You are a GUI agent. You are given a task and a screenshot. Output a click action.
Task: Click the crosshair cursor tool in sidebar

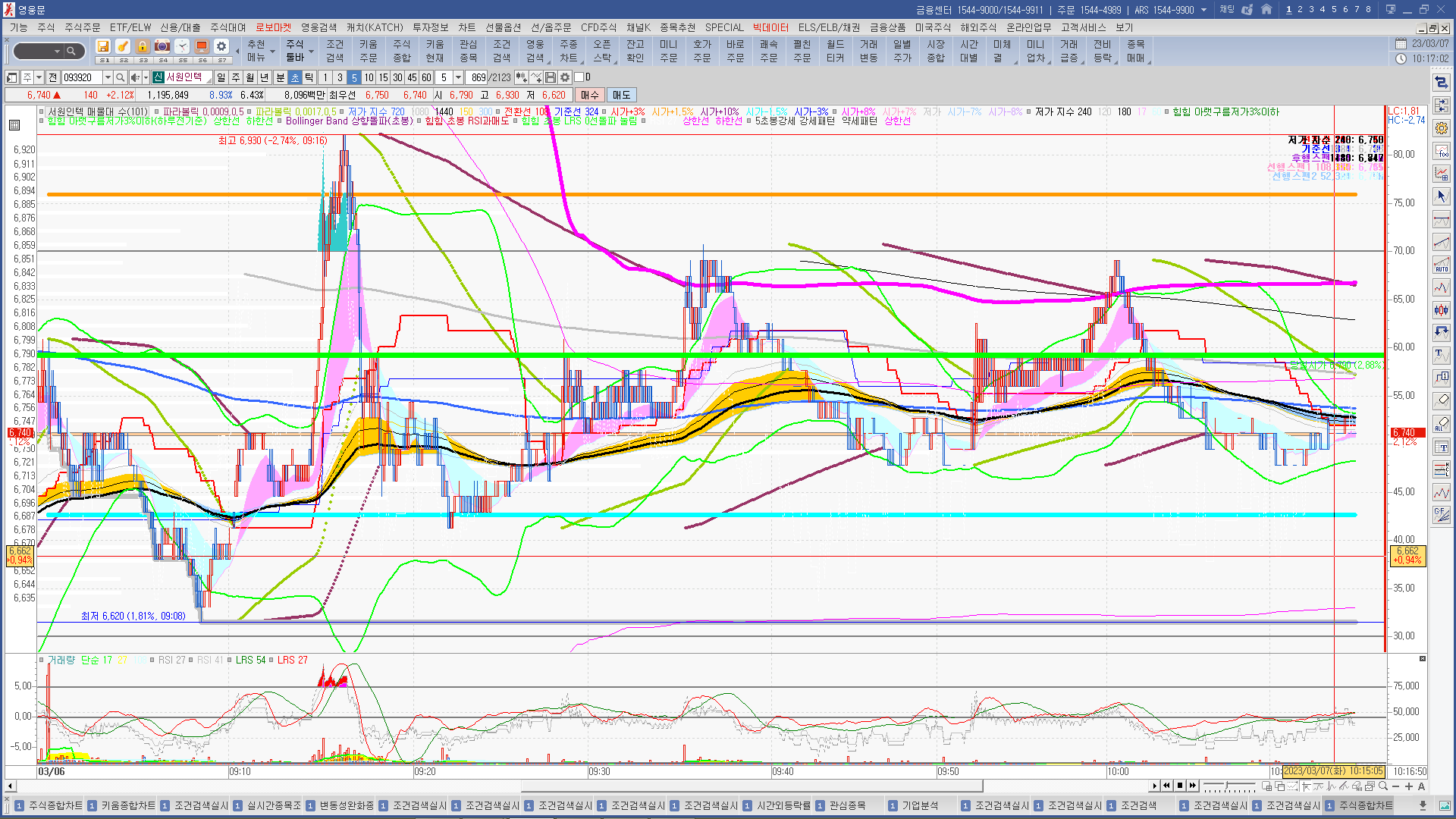[1442, 196]
